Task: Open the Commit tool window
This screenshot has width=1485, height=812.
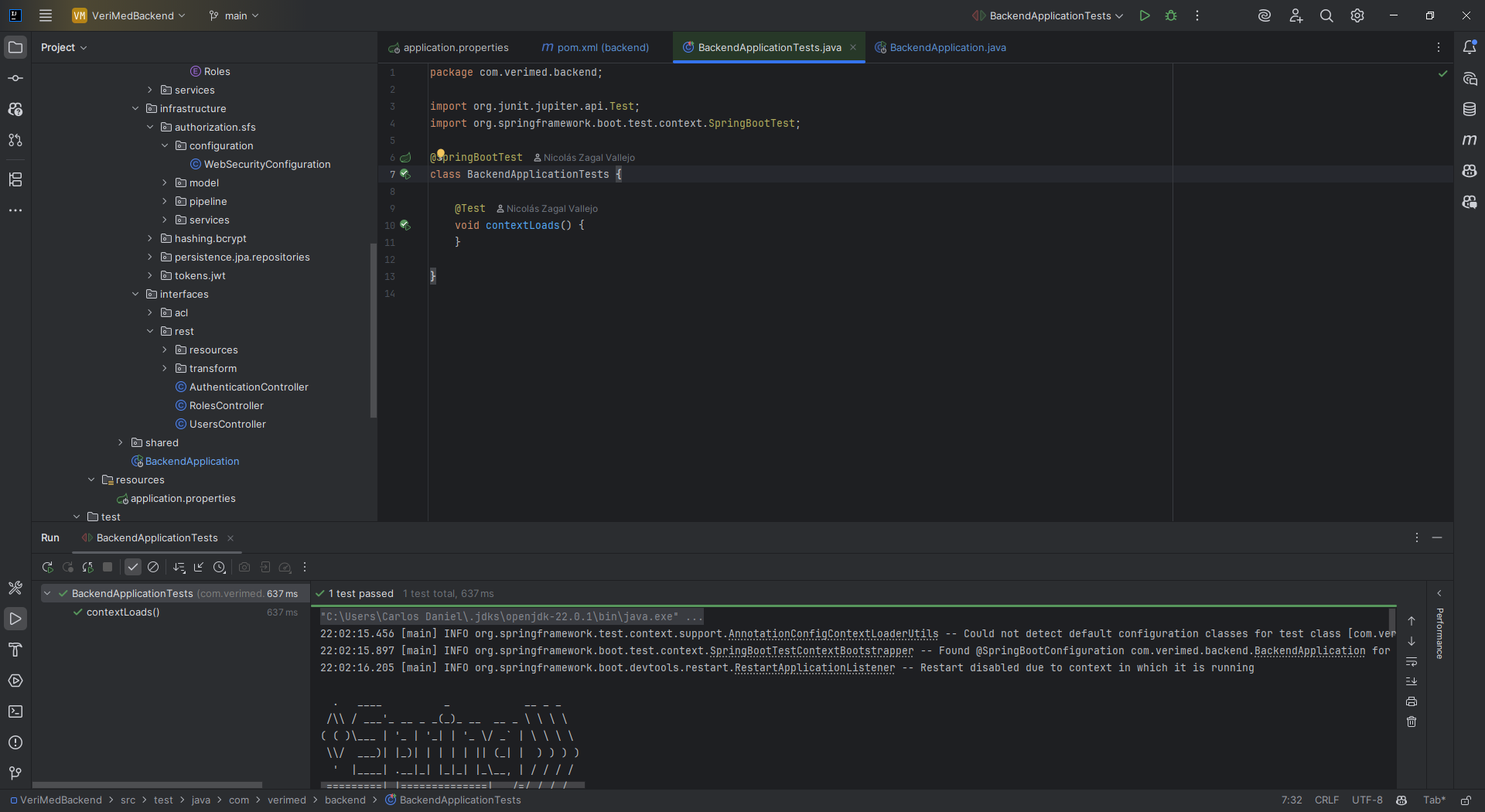Action: tap(15, 78)
